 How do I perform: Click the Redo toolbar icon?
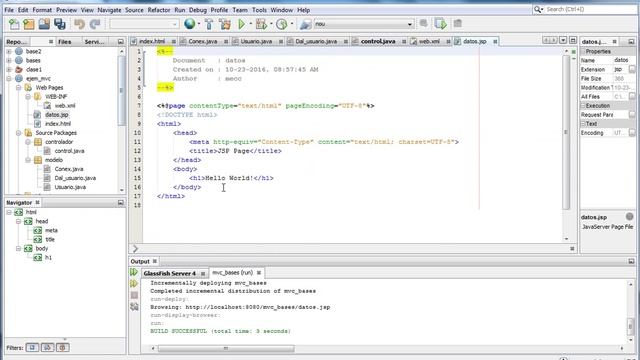[x=95, y=24]
